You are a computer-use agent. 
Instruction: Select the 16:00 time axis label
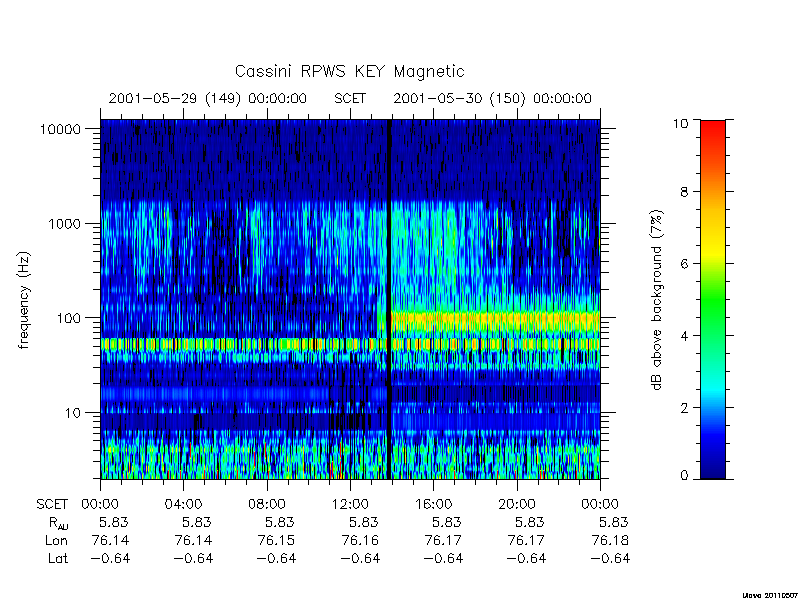point(433,505)
